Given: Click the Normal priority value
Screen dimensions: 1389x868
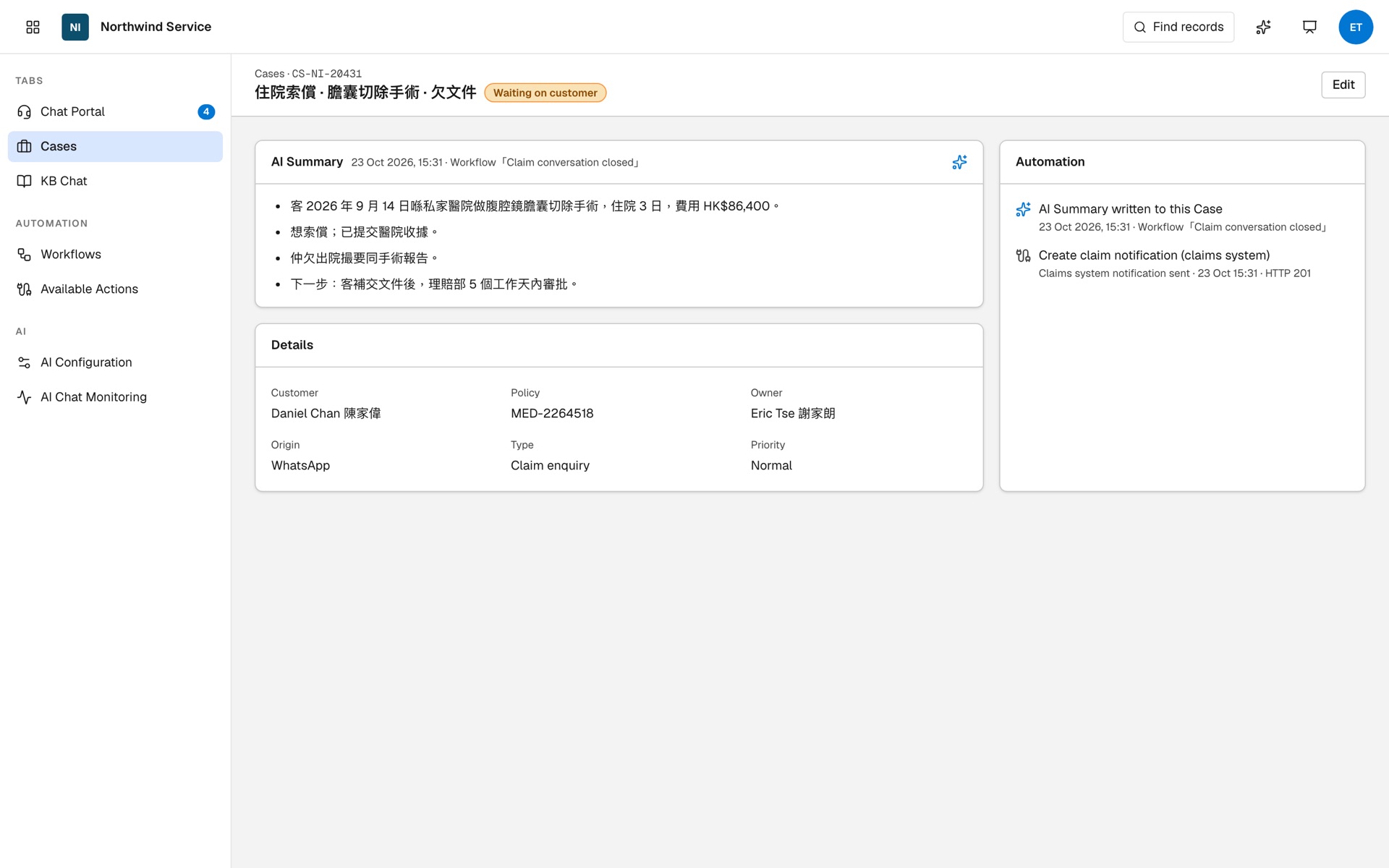Looking at the screenshot, I should (771, 466).
